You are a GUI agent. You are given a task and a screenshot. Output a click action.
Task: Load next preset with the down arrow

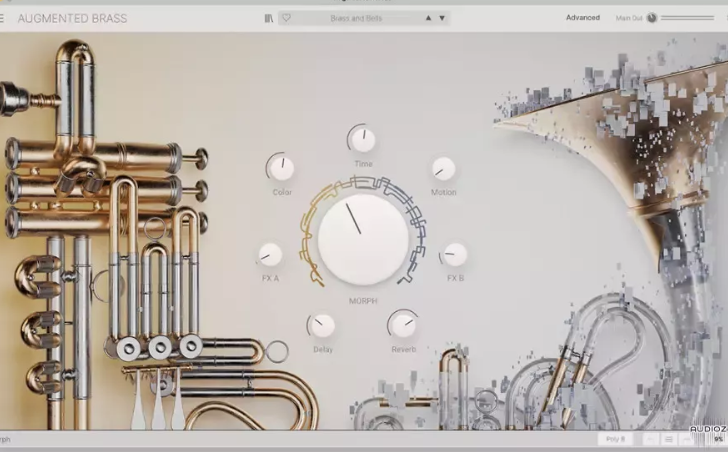click(x=442, y=18)
